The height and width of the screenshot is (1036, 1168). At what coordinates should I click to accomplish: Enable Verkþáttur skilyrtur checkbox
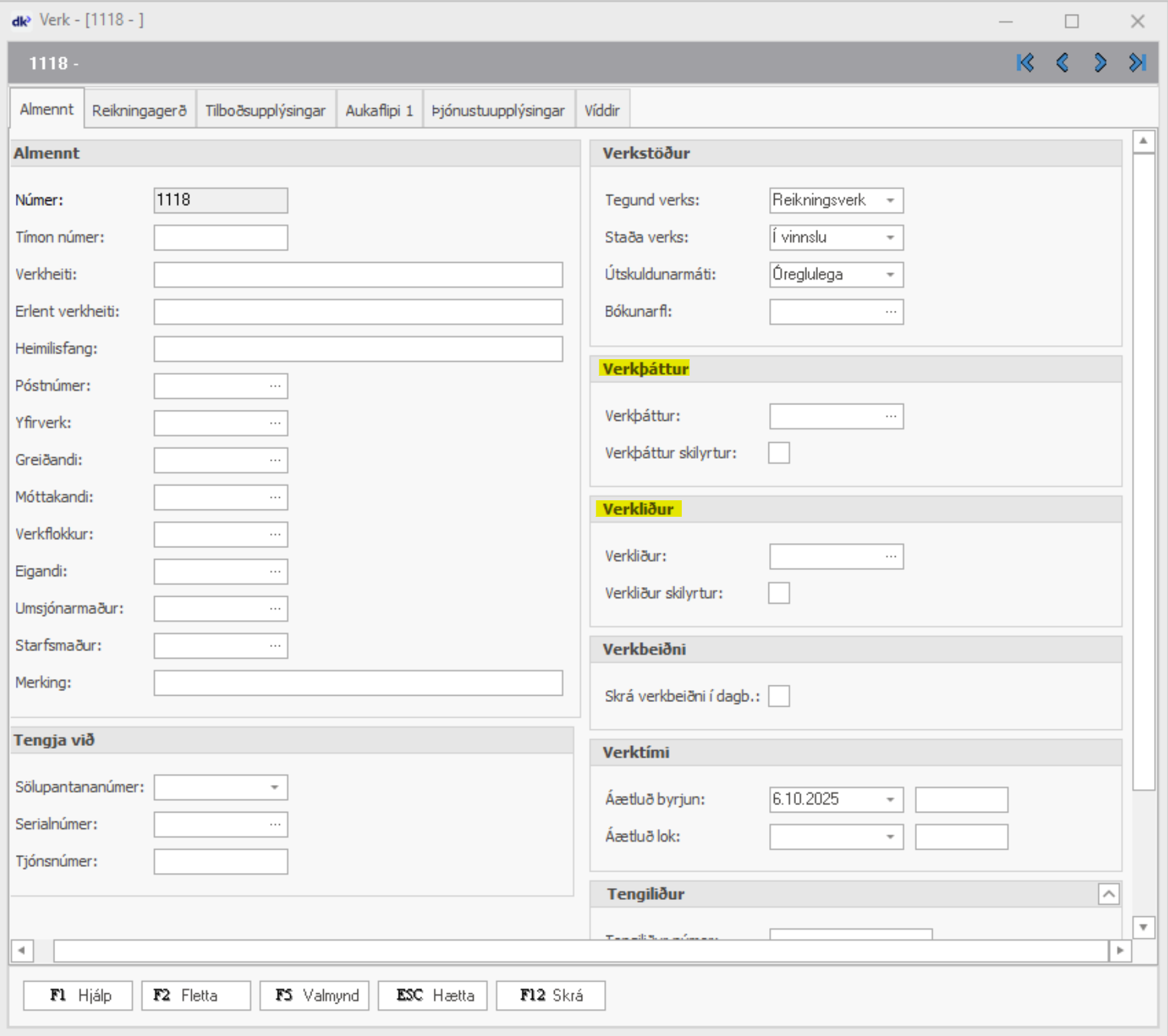(x=778, y=453)
